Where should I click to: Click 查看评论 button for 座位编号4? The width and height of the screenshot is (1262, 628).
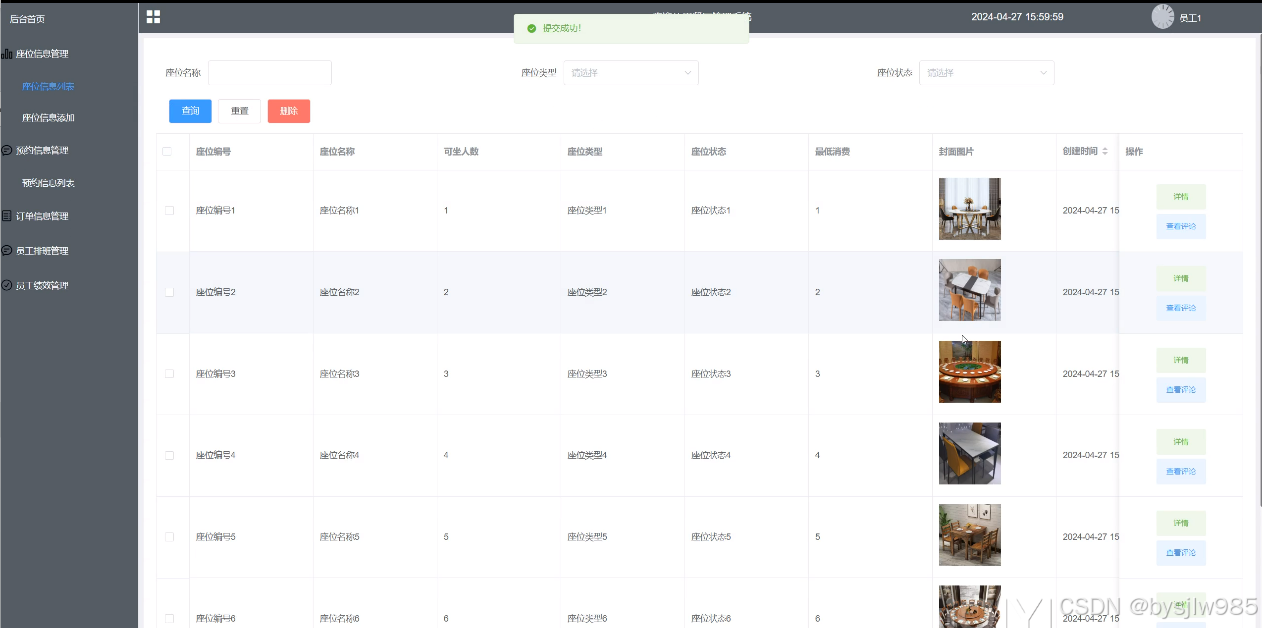pos(1181,471)
